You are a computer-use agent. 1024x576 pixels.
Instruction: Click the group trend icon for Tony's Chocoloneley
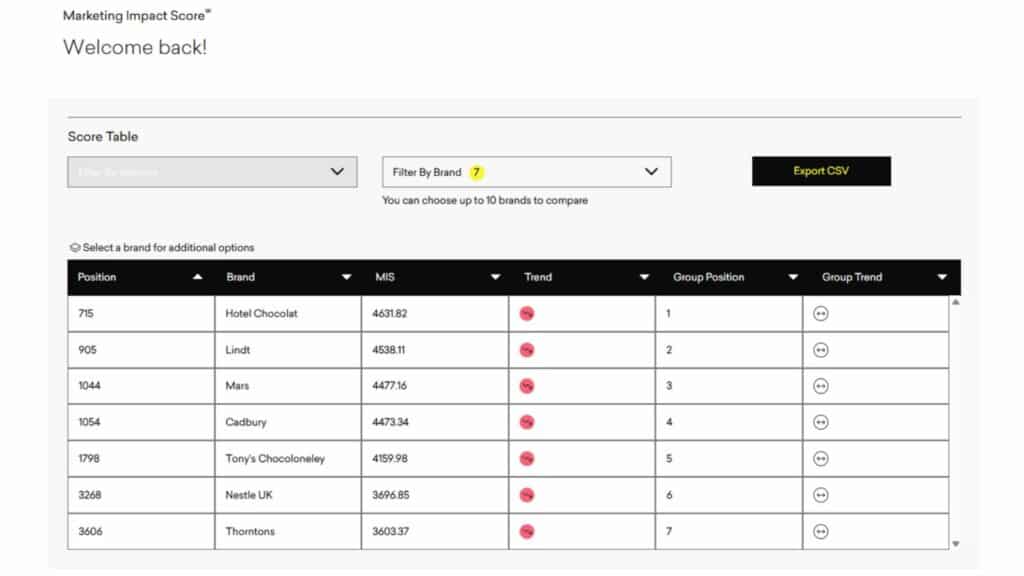(x=821, y=458)
